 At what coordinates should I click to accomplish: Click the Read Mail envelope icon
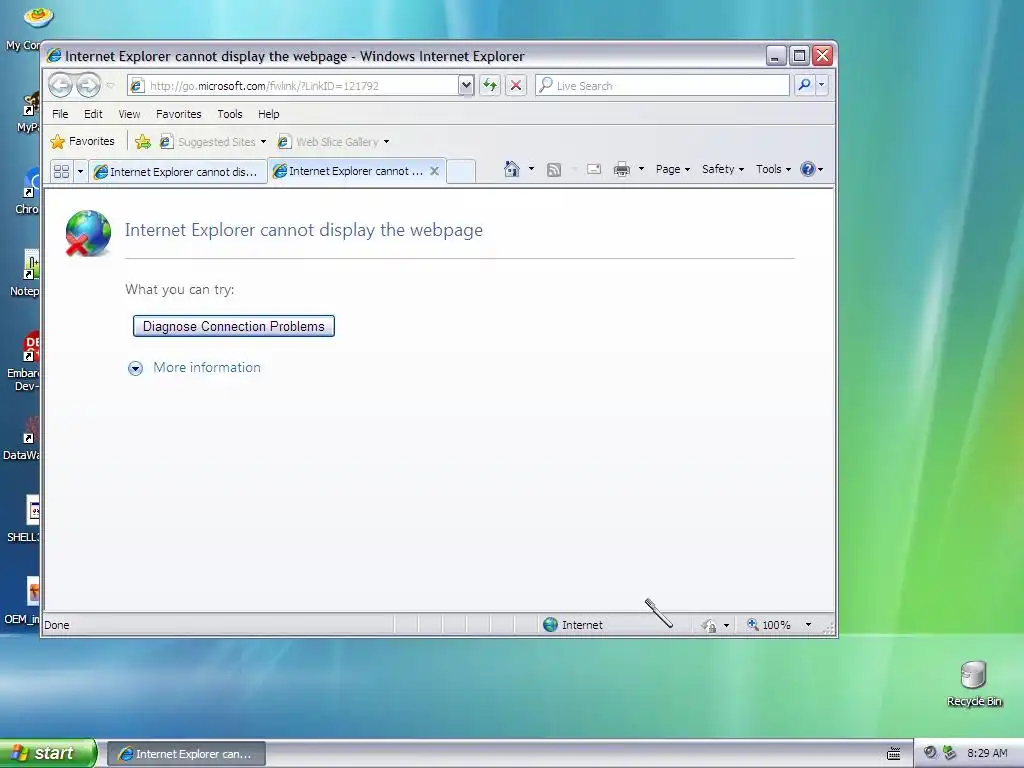pyautogui.click(x=594, y=170)
